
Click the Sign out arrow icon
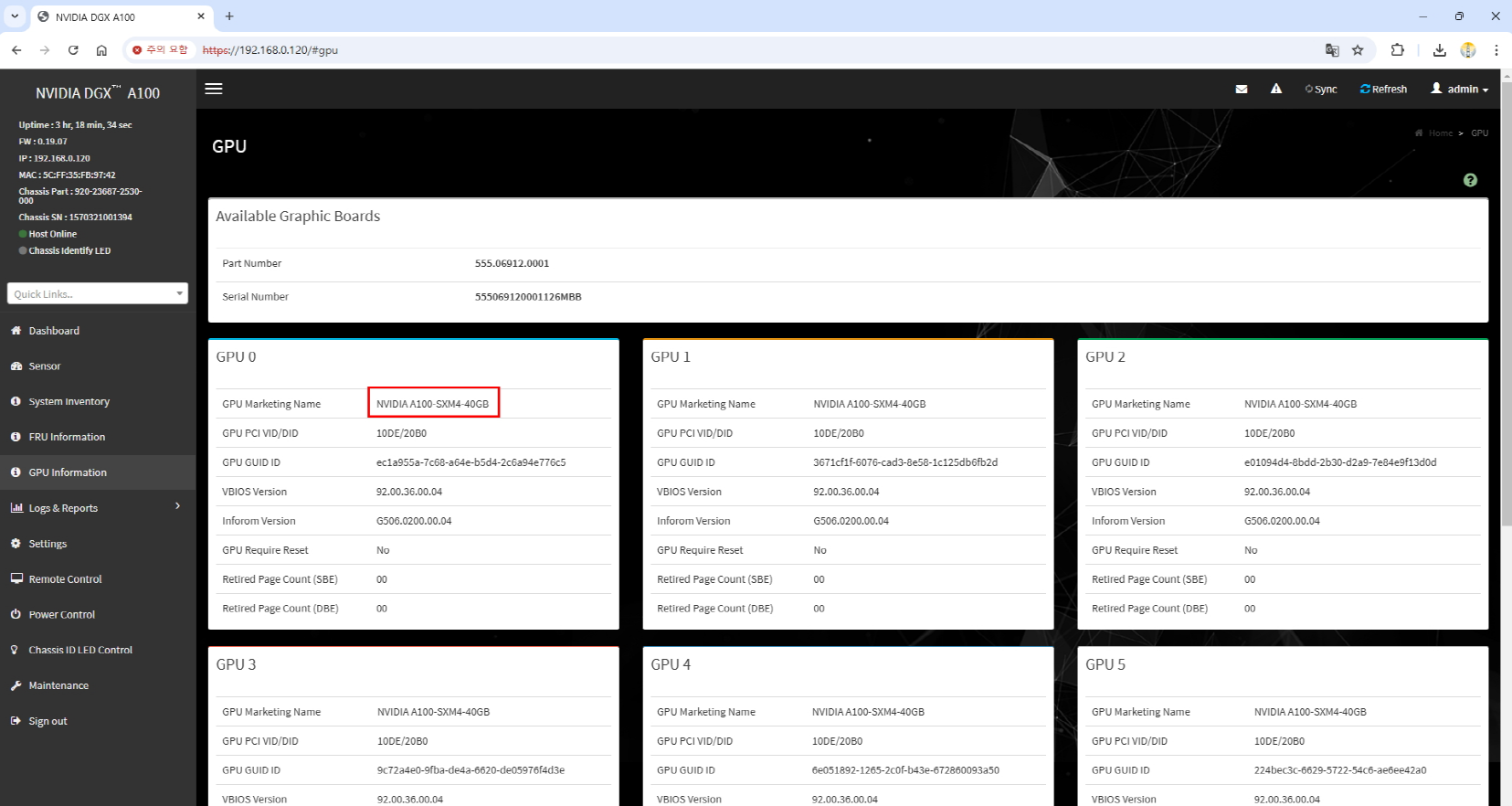click(x=16, y=721)
